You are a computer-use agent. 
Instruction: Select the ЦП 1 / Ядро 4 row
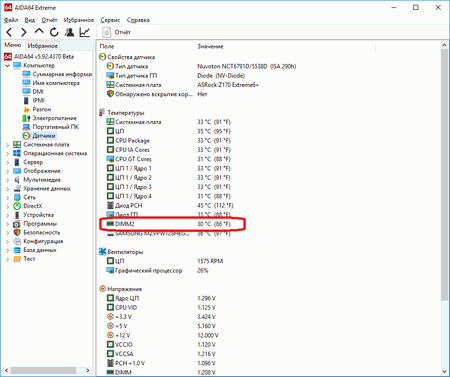169,196
